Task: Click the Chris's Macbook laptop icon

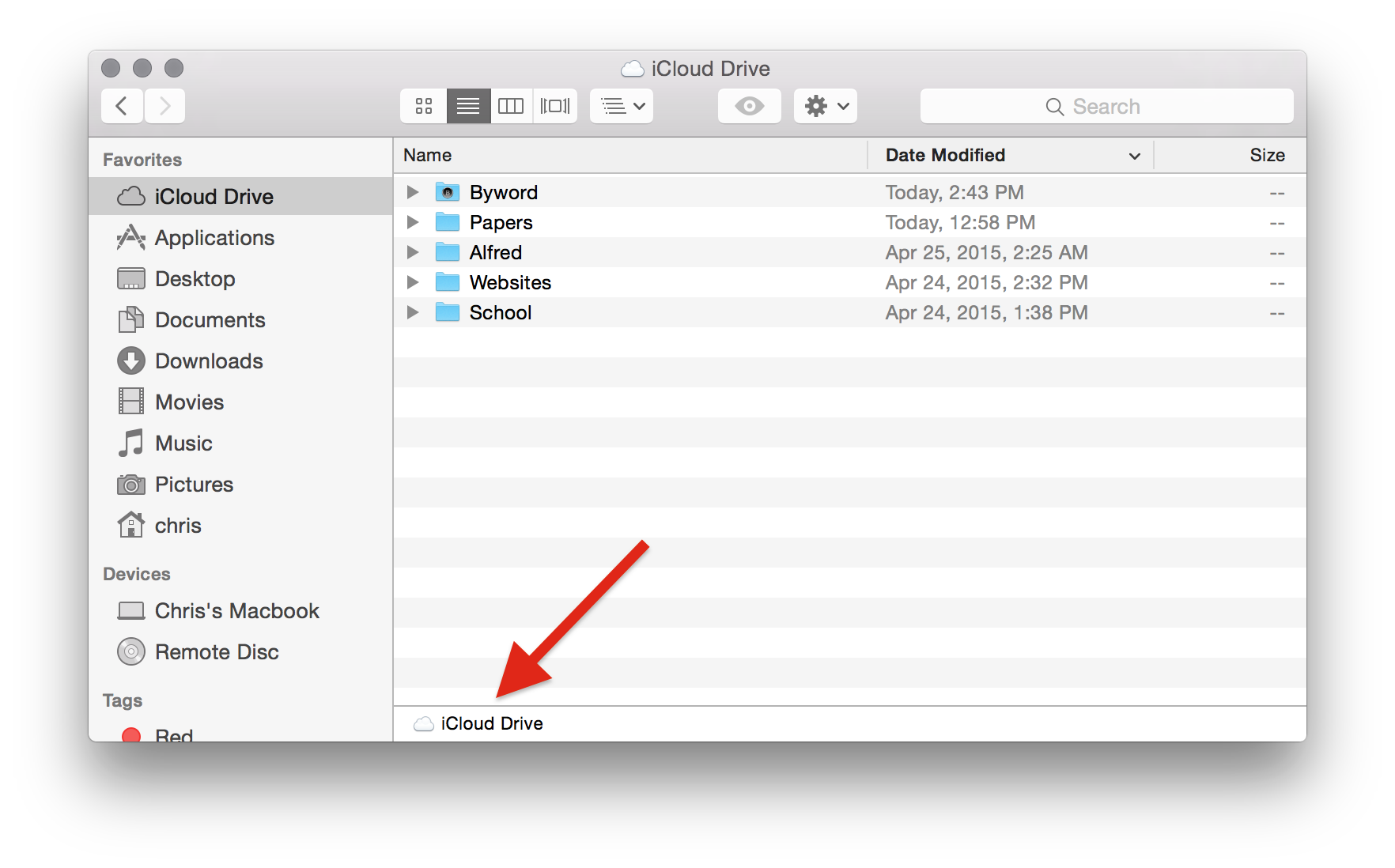Action: pyautogui.click(x=131, y=611)
